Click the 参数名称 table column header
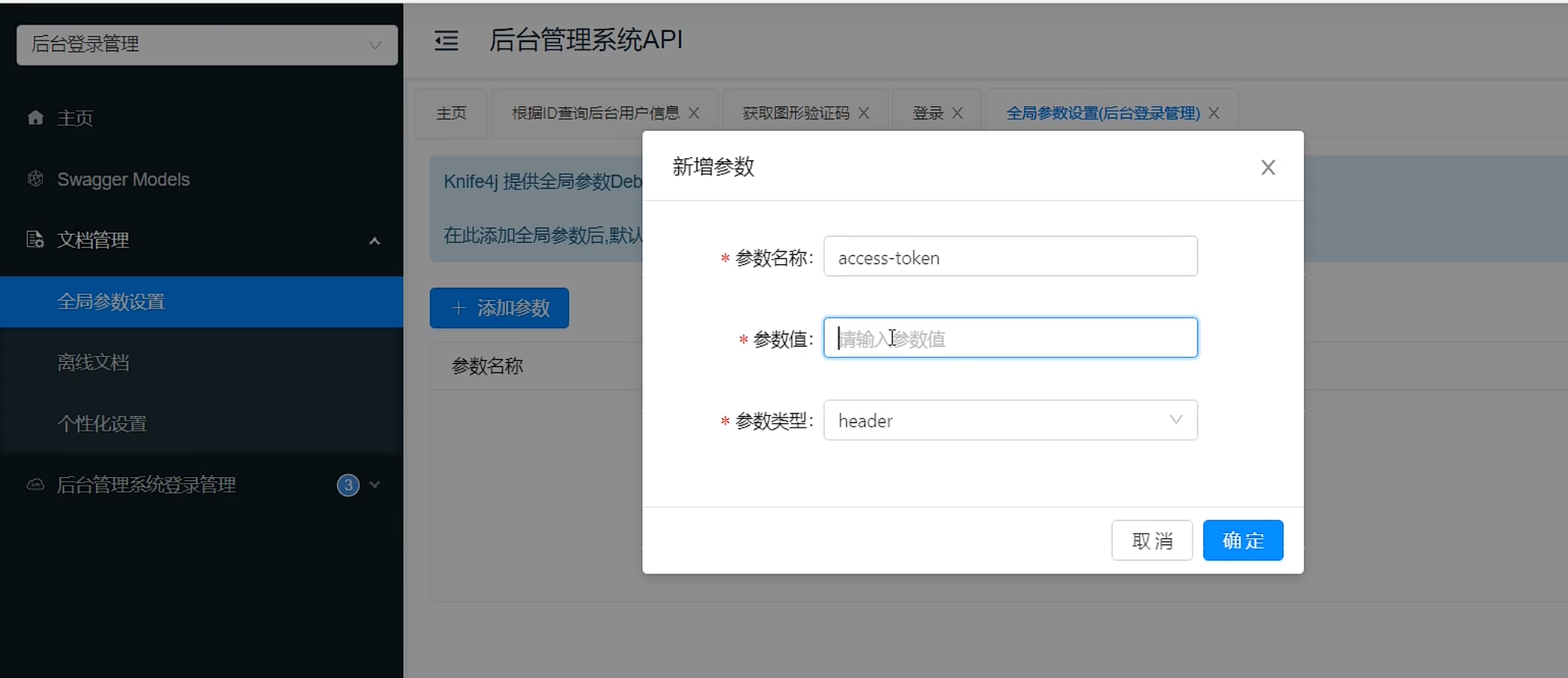The height and width of the screenshot is (678, 1568). pos(487,366)
